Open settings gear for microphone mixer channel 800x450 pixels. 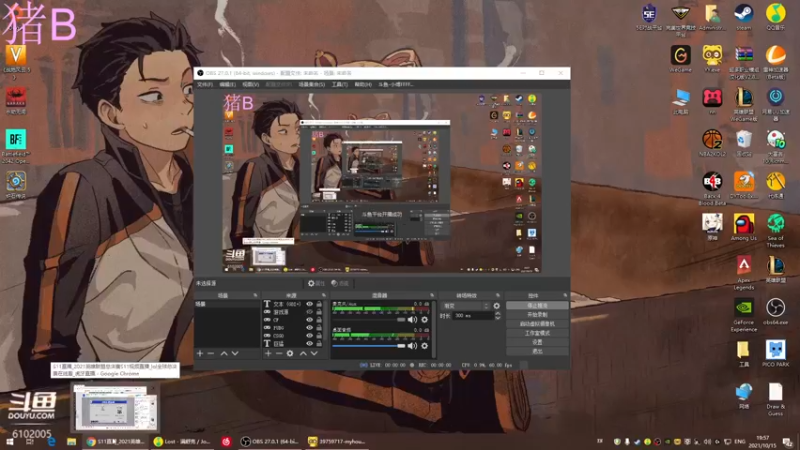click(x=424, y=320)
